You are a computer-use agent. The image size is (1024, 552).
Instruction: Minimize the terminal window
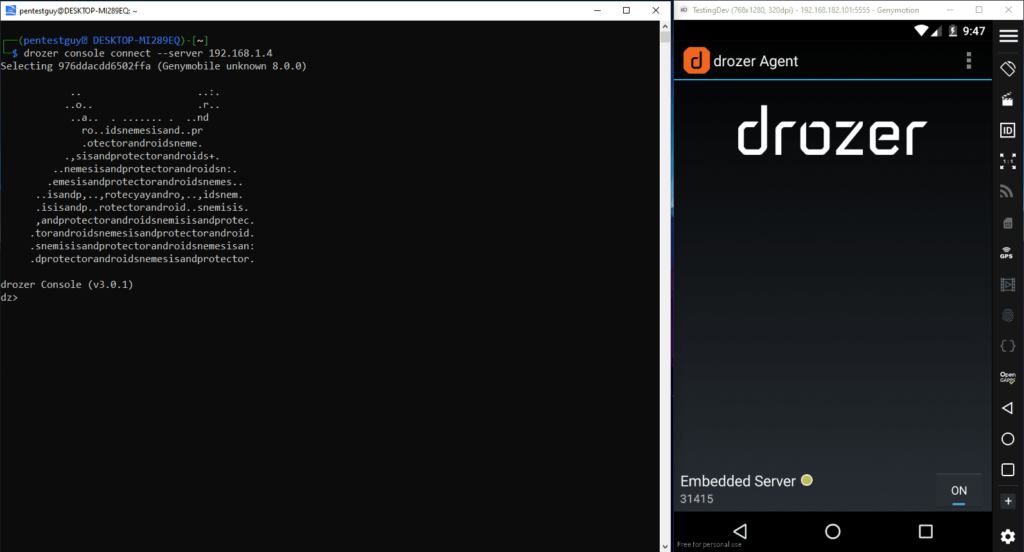pyautogui.click(x=598, y=10)
